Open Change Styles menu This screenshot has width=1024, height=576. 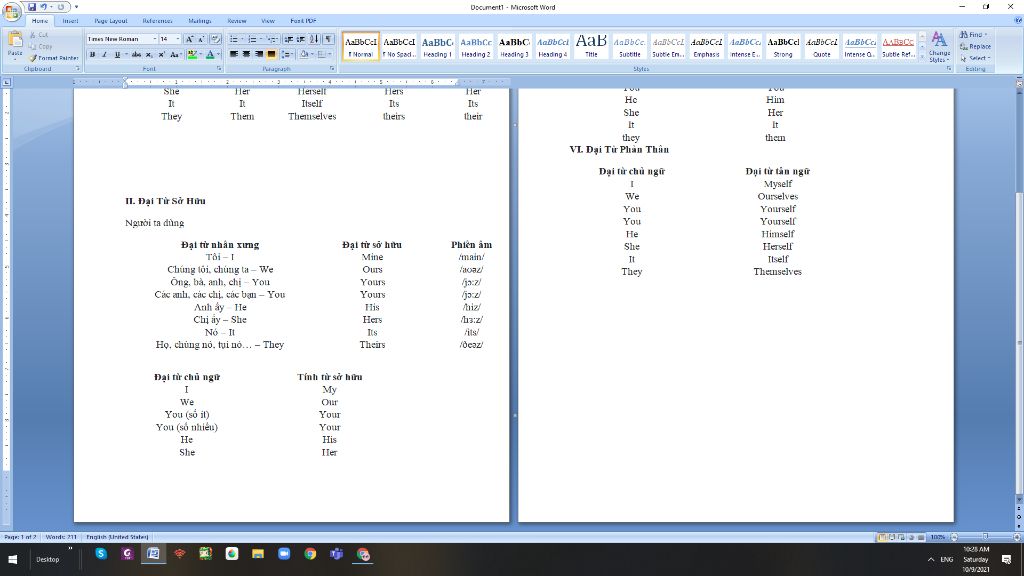click(939, 46)
